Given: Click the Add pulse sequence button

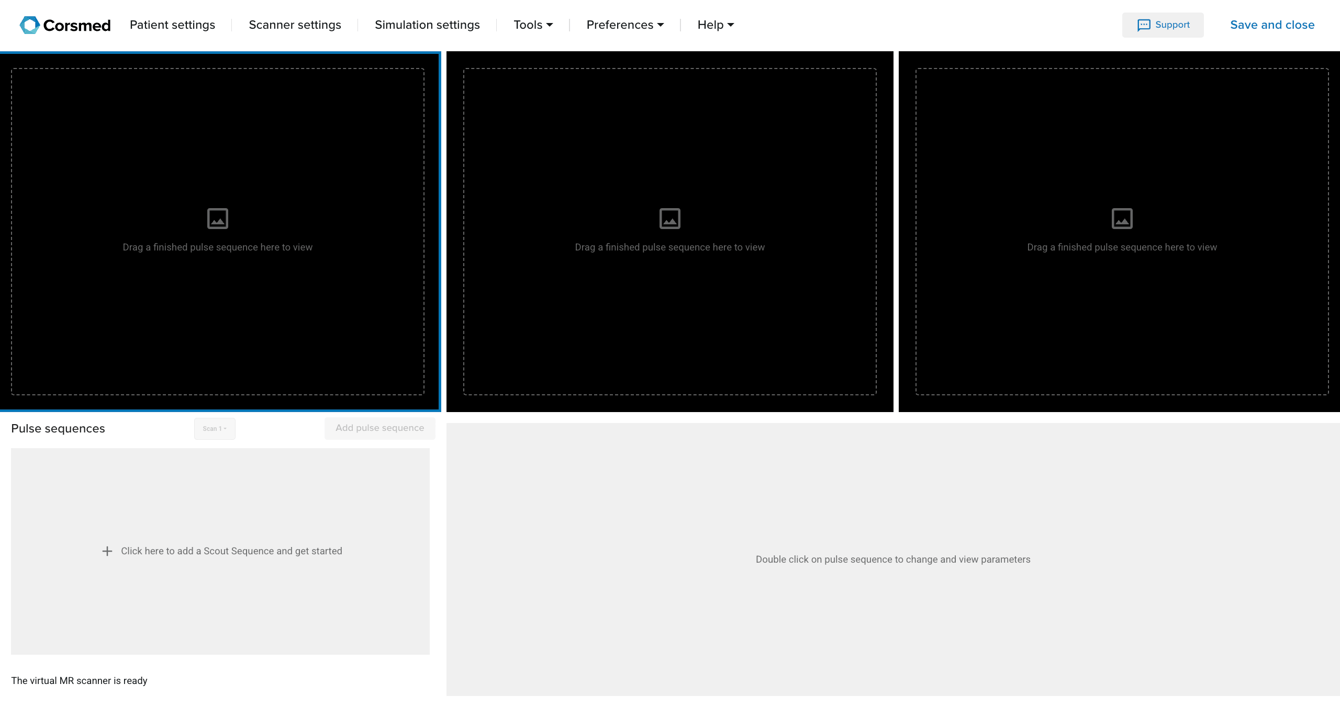Looking at the screenshot, I should (x=380, y=428).
